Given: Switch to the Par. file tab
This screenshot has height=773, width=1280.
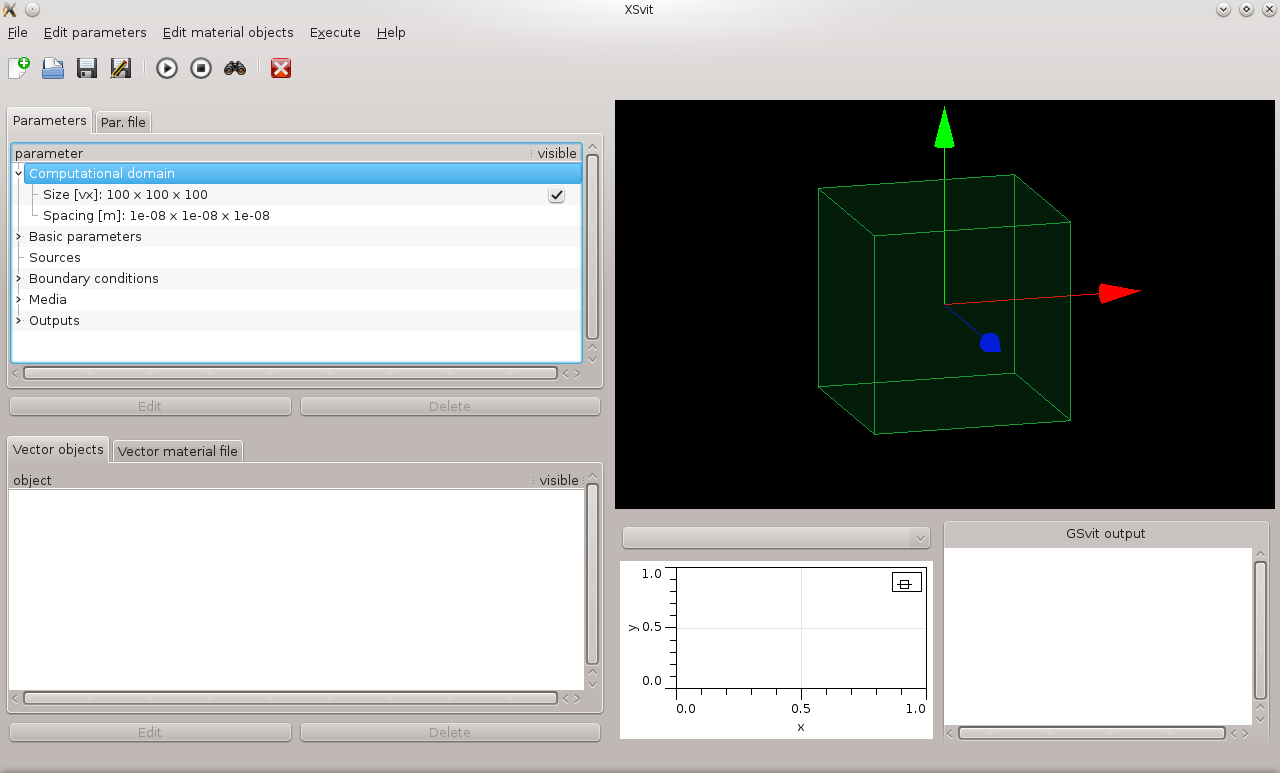Looking at the screenshot, I should coord(123,122).
